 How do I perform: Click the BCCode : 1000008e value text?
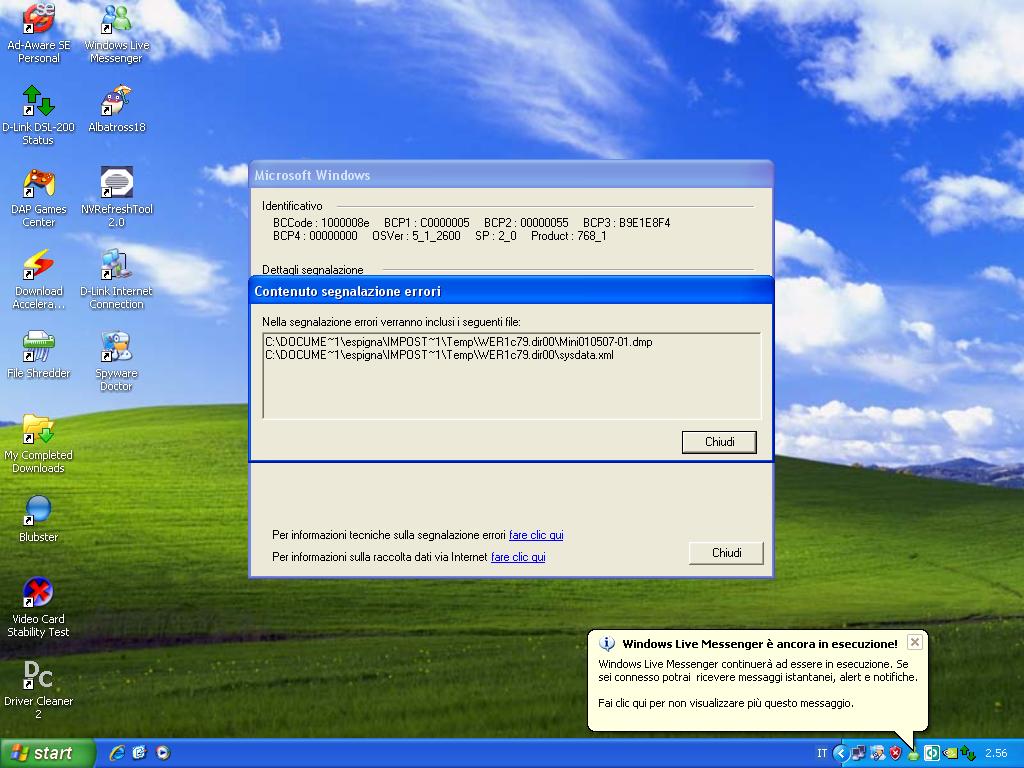tap(321, 223)
